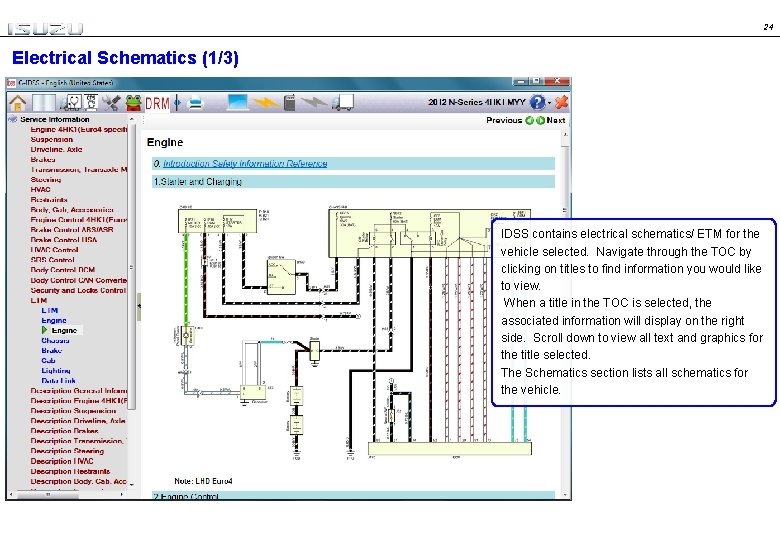Open the Home screen icon
Viewport: 780px width, 540px height.
pos(18,102)
